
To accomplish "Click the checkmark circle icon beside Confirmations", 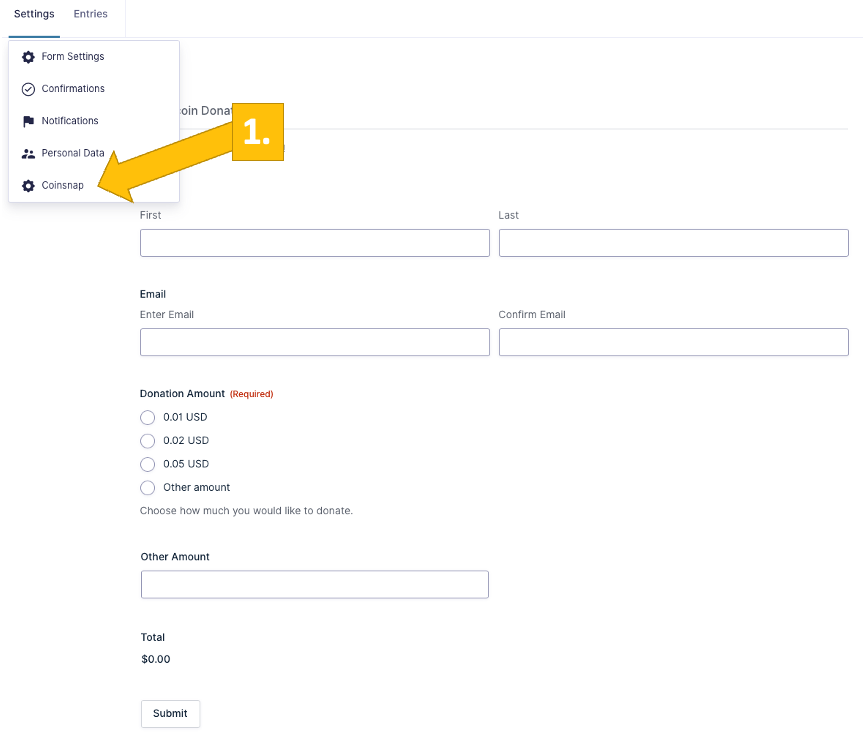I will (x=28, y=89).
